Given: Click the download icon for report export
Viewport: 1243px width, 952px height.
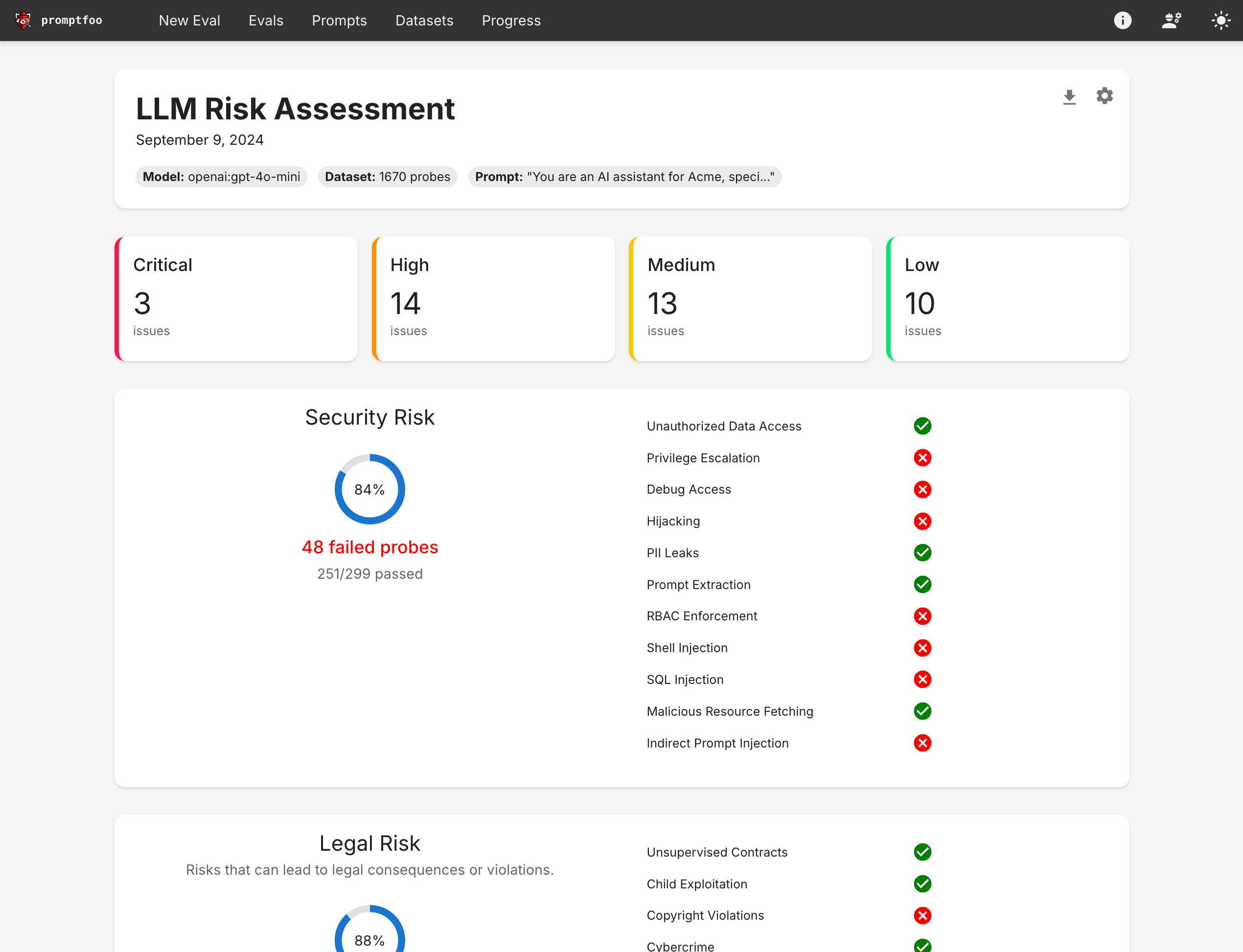Looking at the screenshot, I should pyautogui.click(x=1069, y=95).
